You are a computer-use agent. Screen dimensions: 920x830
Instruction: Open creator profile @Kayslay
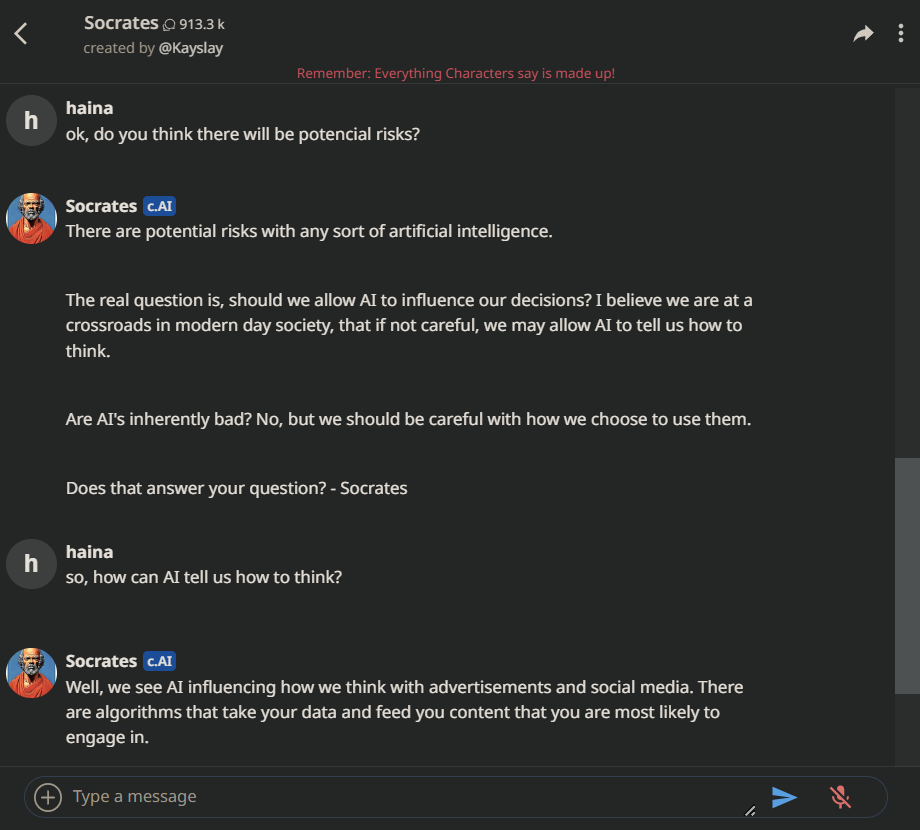point(191,48)
